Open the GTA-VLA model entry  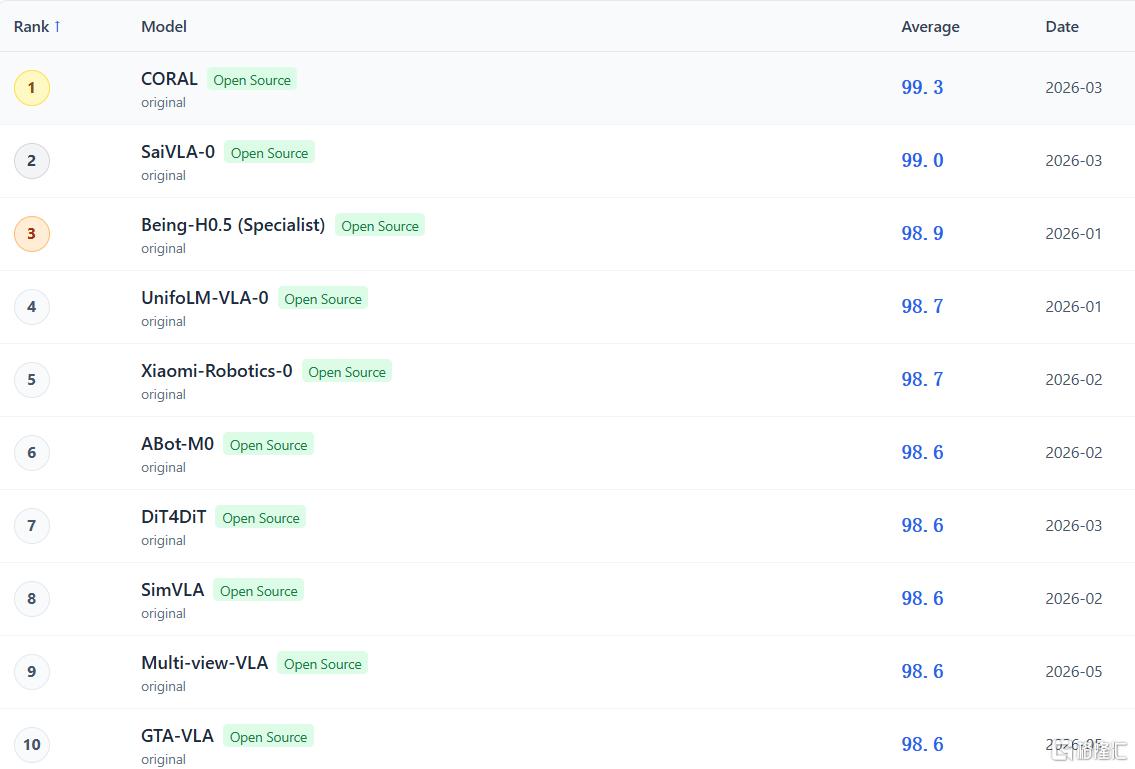[177, 736]
